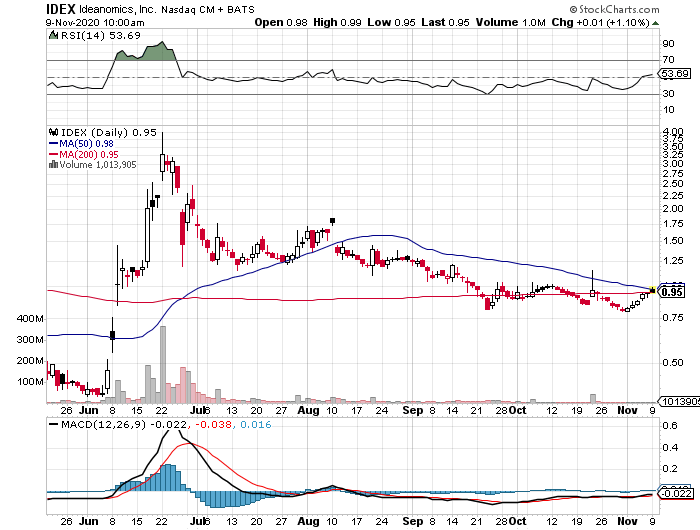Click the 300M volume axis label

[x=30, y=340]
